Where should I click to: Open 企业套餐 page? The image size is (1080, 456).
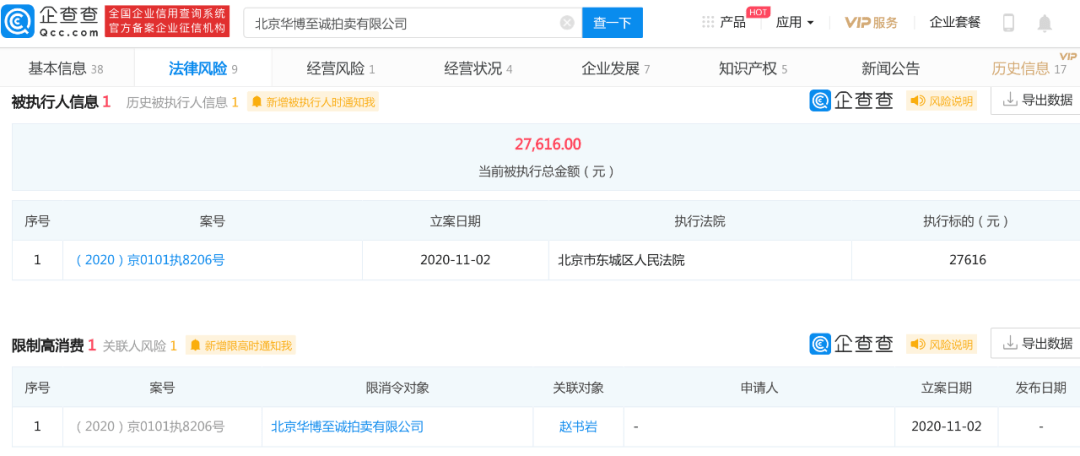(x=955, y=22)
